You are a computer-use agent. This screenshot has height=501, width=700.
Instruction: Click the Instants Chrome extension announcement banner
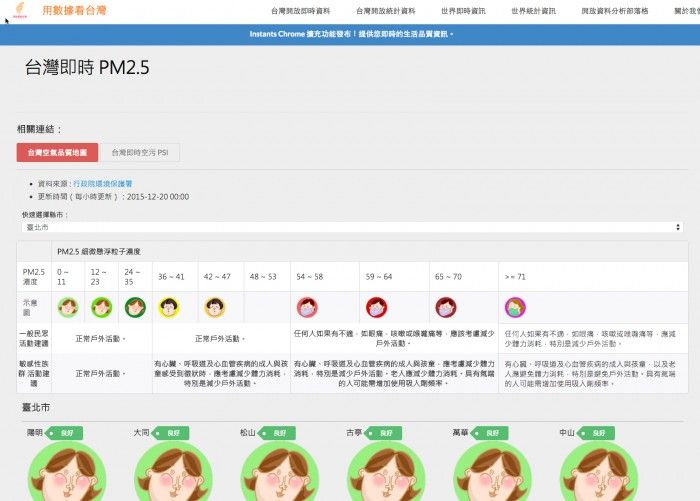coord(350,34)
